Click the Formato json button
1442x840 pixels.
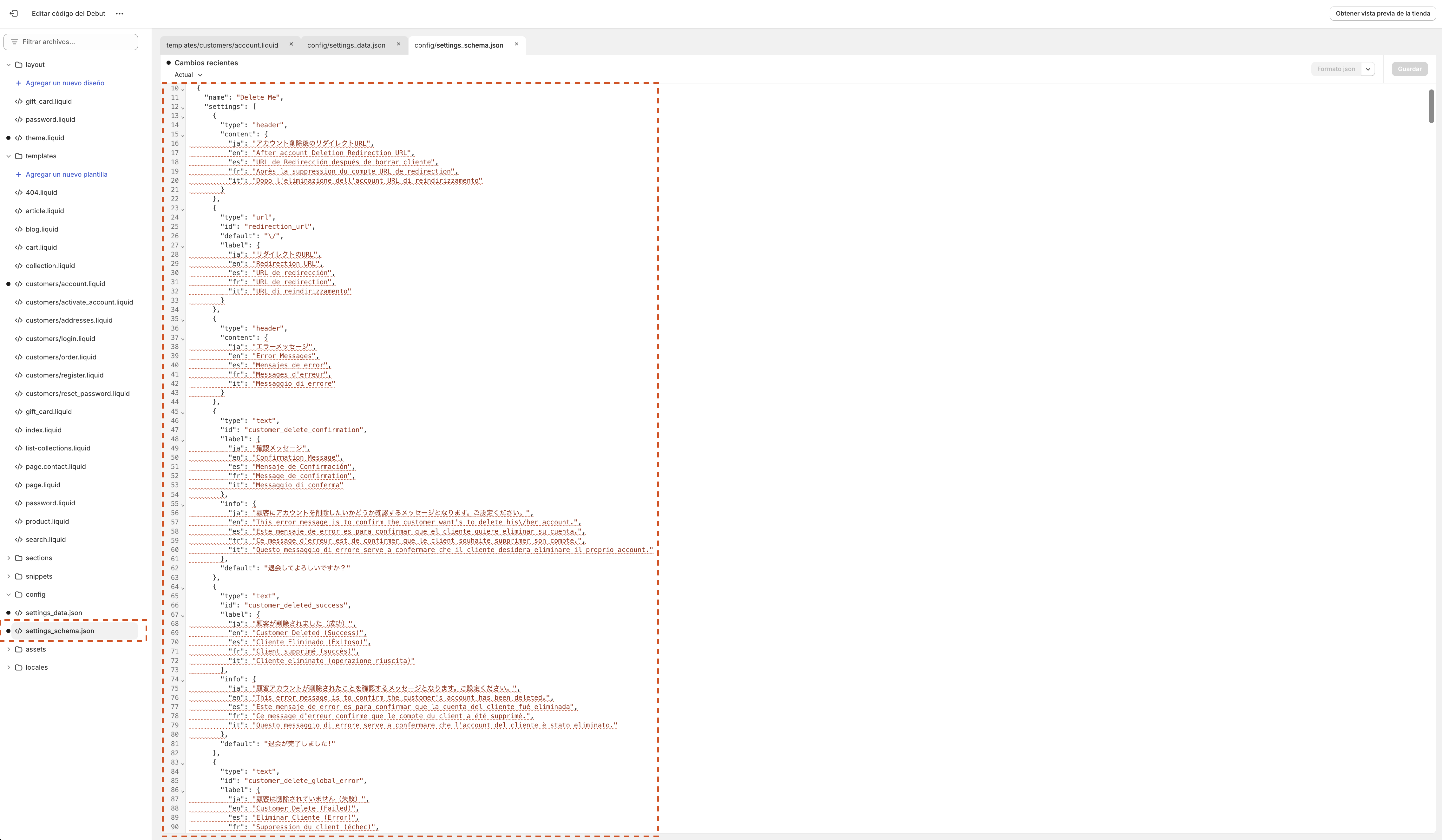point(1335,69)
